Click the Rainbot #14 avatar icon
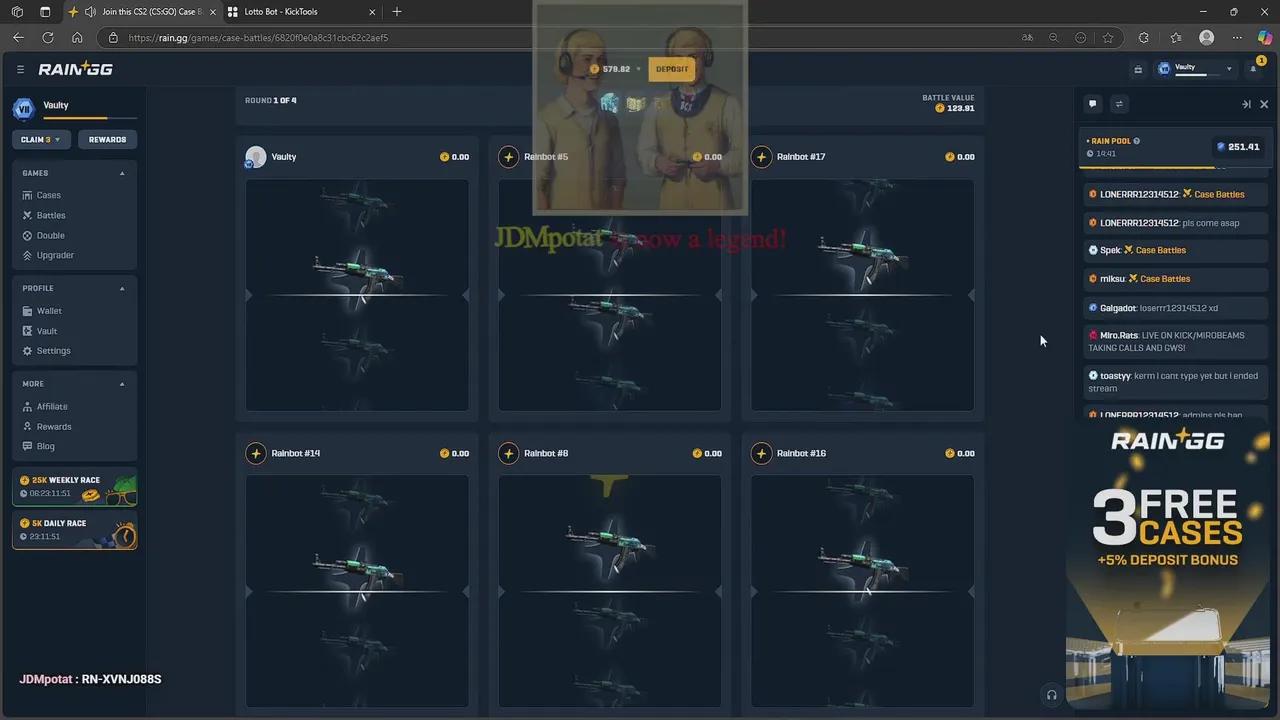Image resolution: width=1280 pixels, height=720 pixels. click(256, 453)
